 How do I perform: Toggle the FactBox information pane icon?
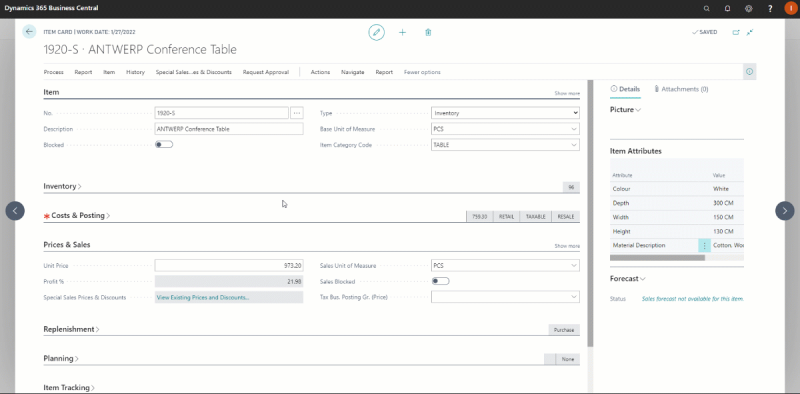coord(749,72)
